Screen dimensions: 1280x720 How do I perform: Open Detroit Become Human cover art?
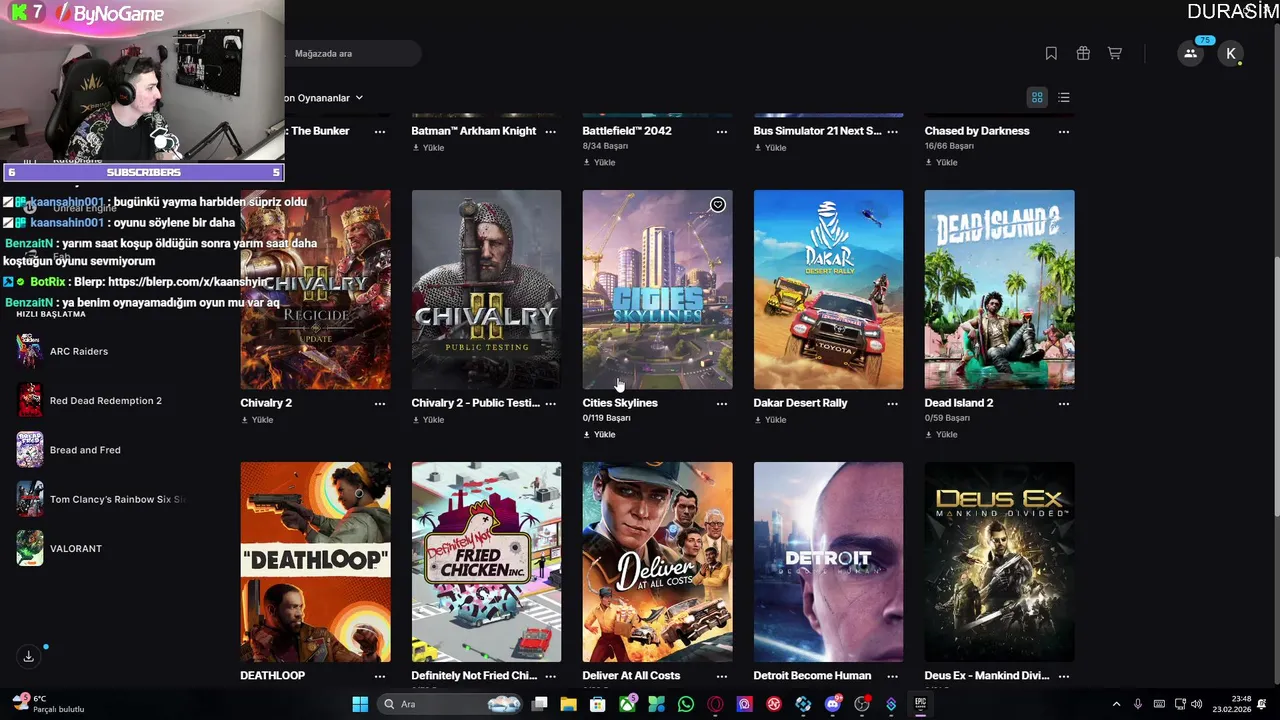[x=828, y=562]
